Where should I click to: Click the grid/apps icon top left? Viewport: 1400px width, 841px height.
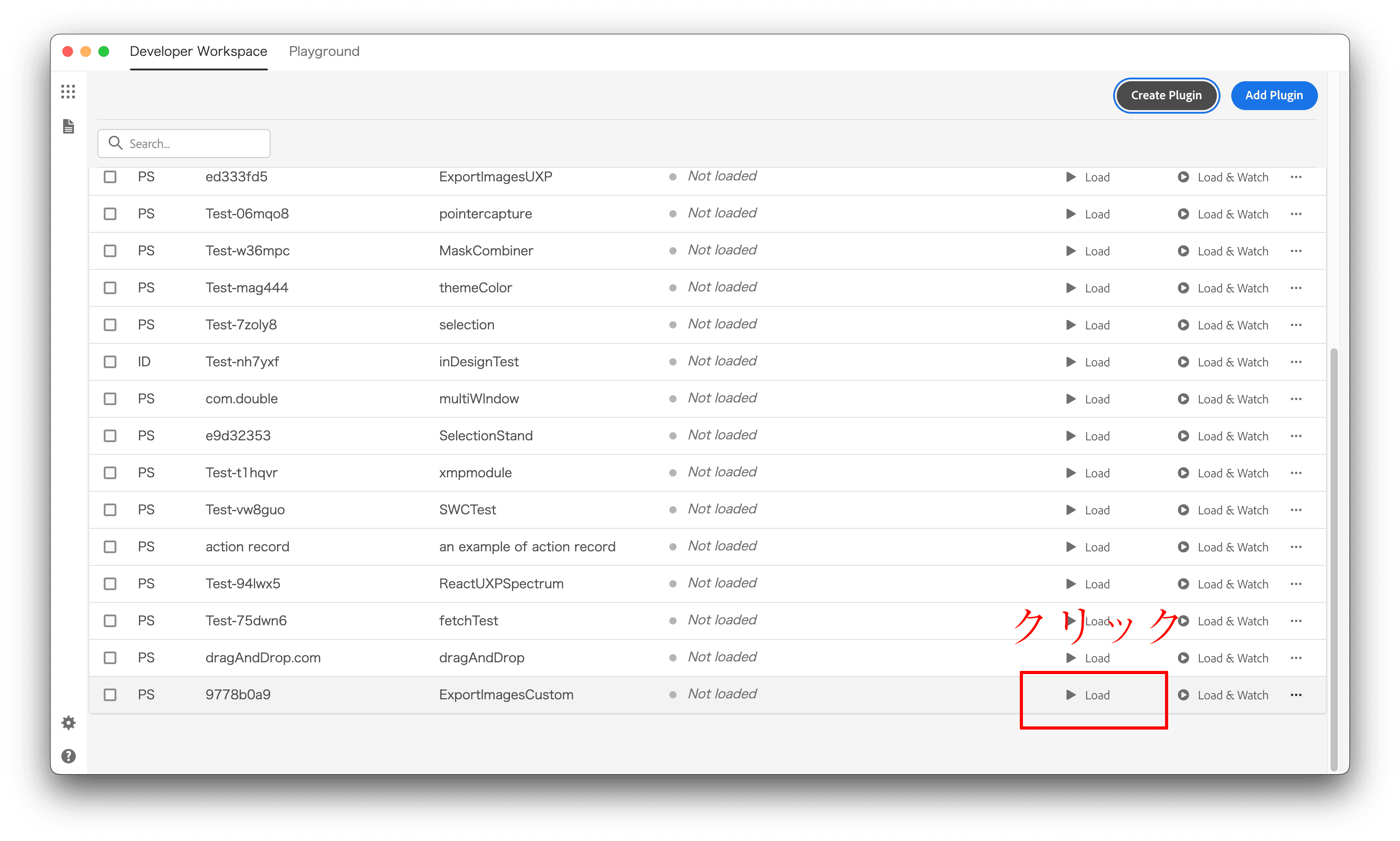click(68, 92)
